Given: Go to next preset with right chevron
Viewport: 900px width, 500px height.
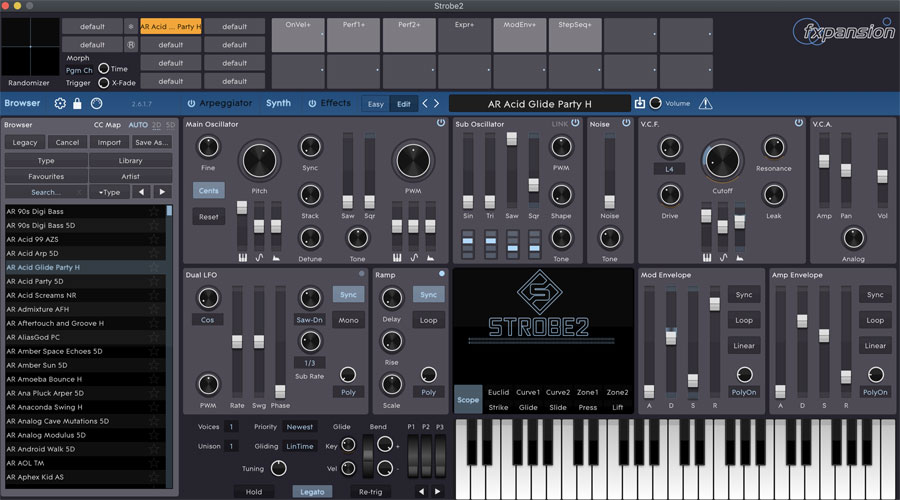Looking at the screenshot, I should (x=437, y=103).
